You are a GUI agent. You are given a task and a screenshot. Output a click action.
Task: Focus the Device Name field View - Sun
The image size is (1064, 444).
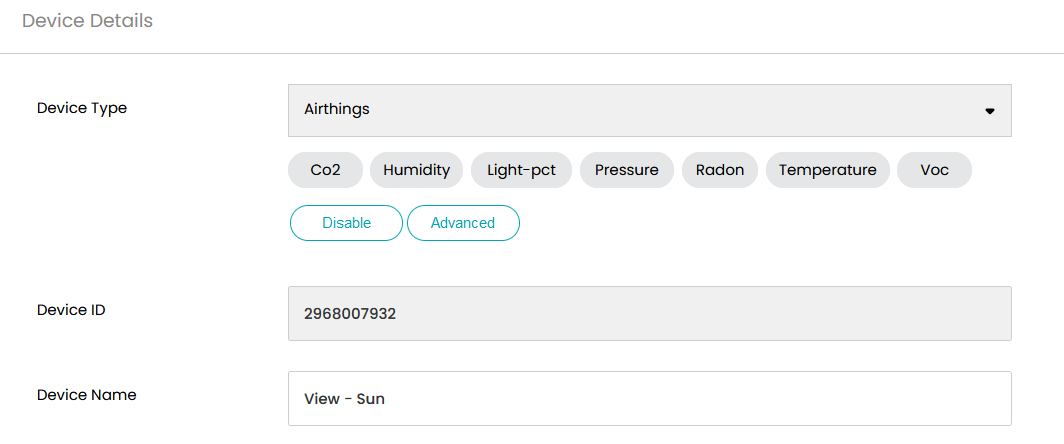pyautogui.click(x=649, y=399)
